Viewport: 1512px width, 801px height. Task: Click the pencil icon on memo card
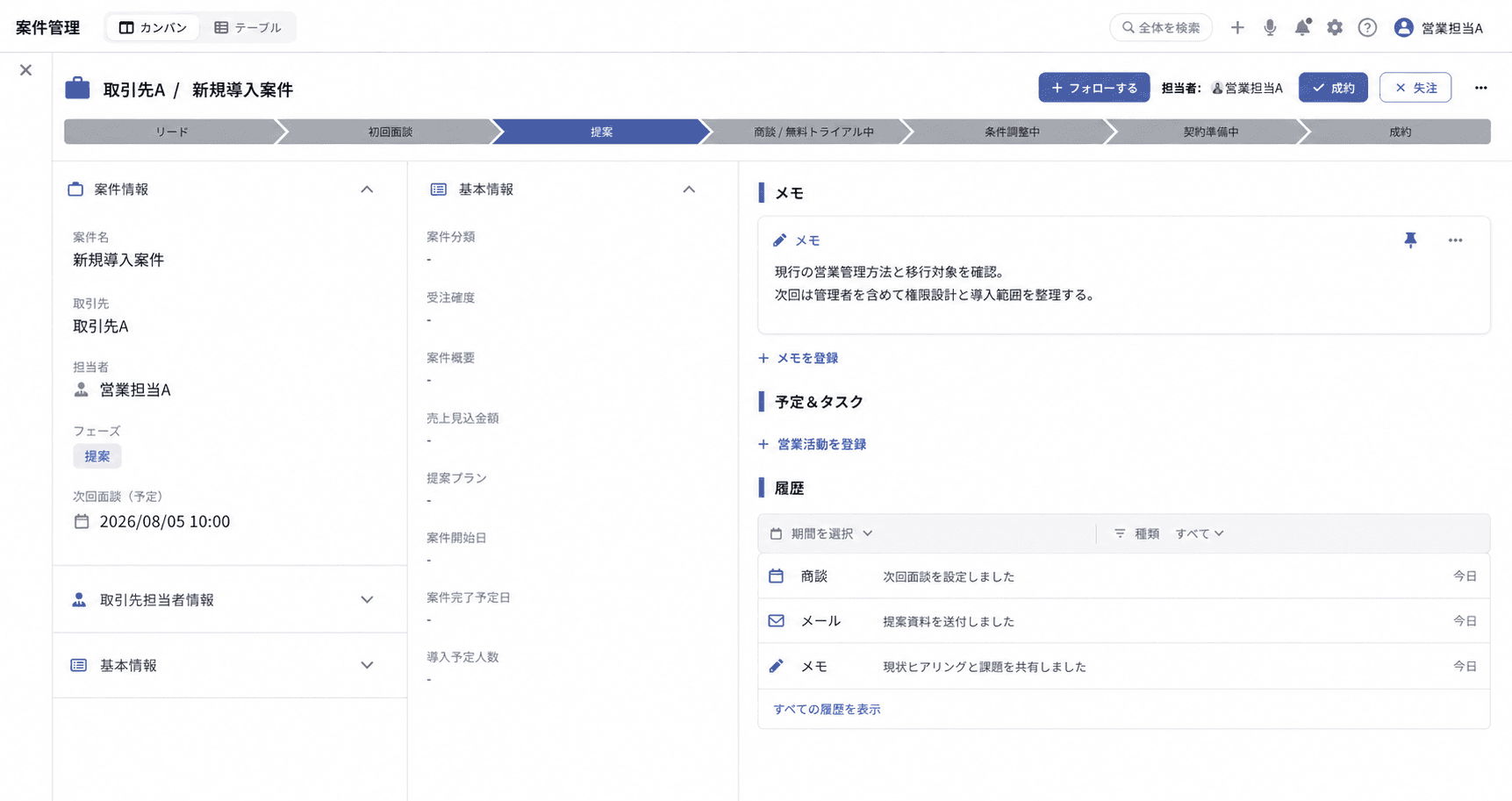pyautogui.click(x=779, y=240)
